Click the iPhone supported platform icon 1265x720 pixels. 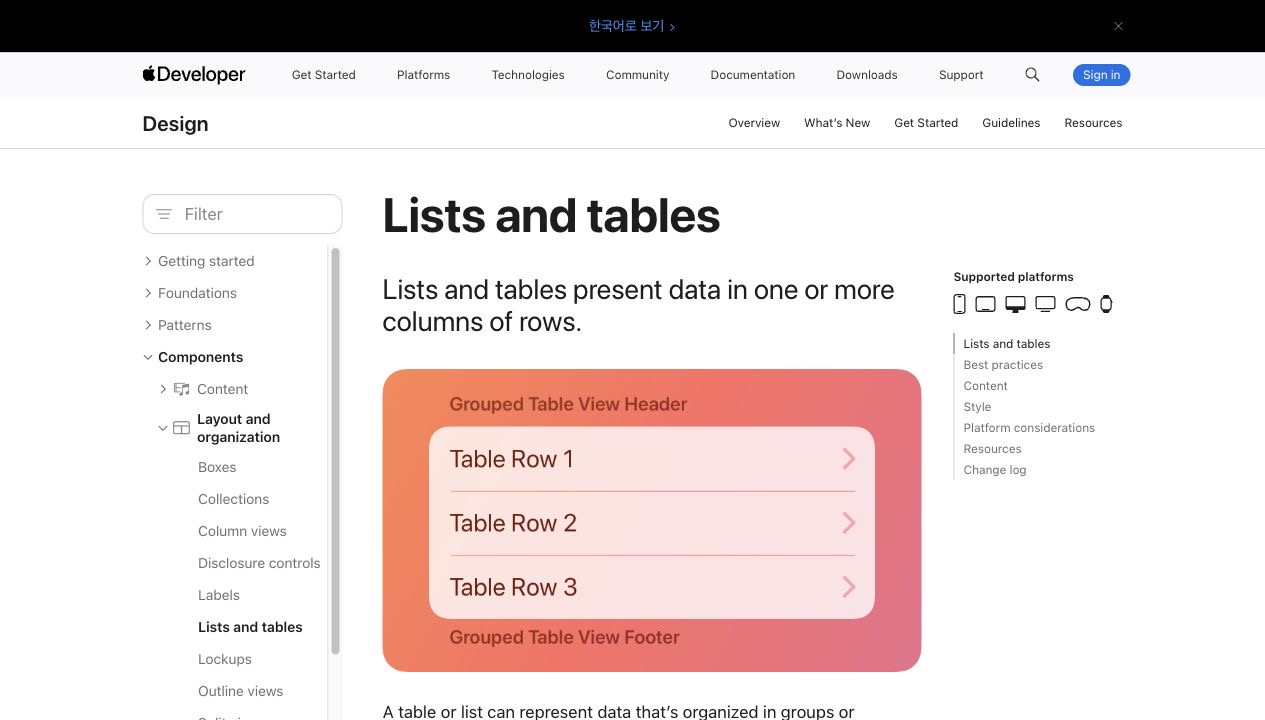[959, 304]
